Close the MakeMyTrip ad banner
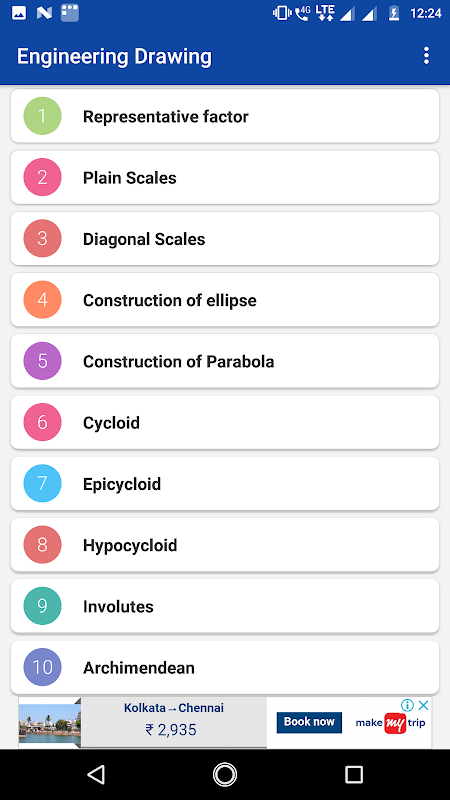This screenshot has width=450, height=800. [x=423, y=705]
